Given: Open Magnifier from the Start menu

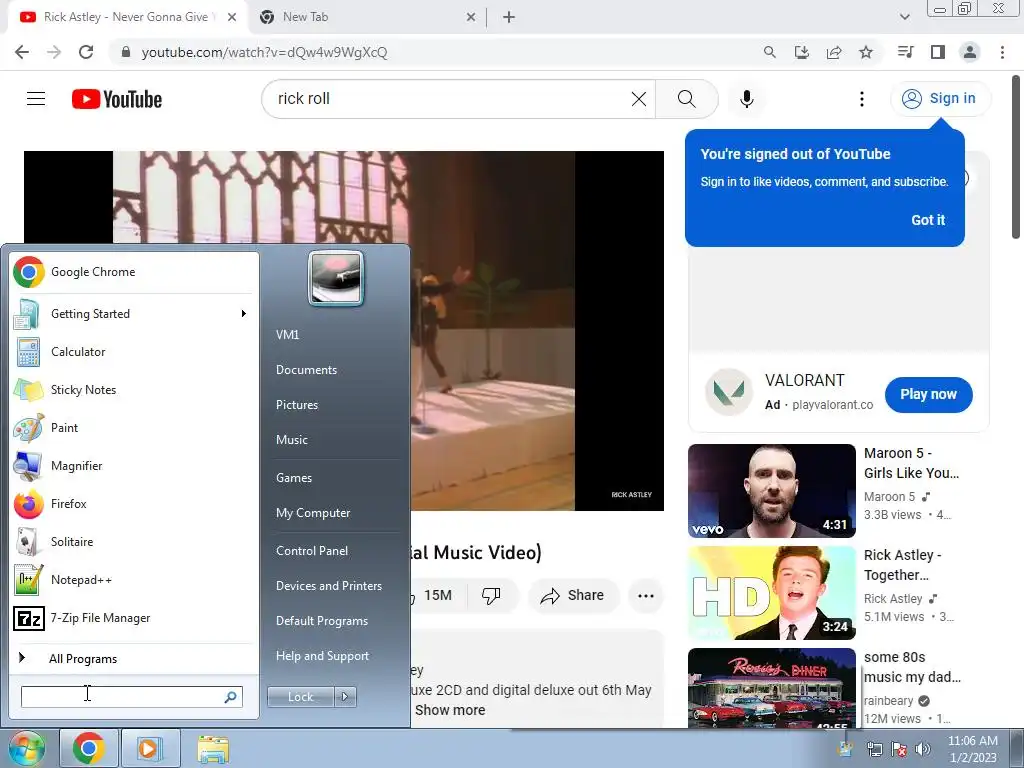Looking at the screenshot, I should 134,466.
